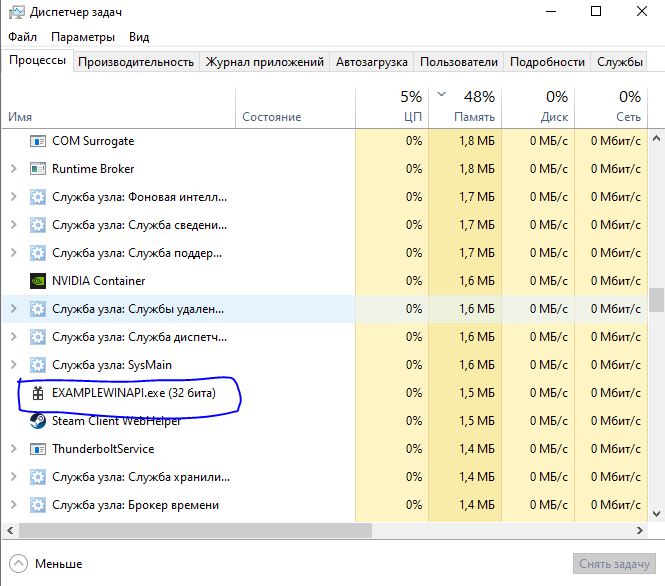
Task: Switch to the Пользователи tab
Action: [x=459, y=62]
